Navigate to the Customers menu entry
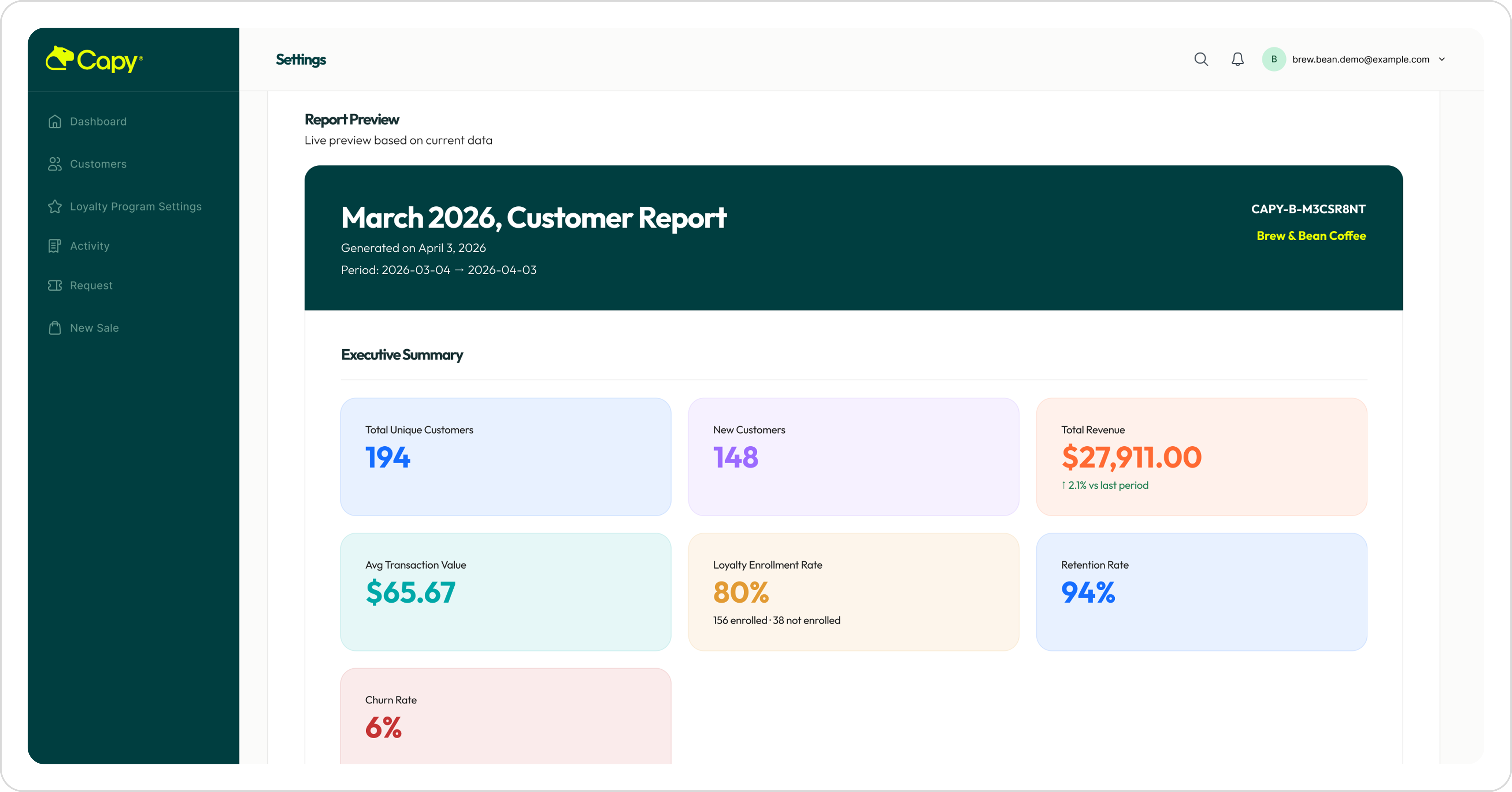The width and height of the screenshot is (1512, 792). tap(98, 164)
